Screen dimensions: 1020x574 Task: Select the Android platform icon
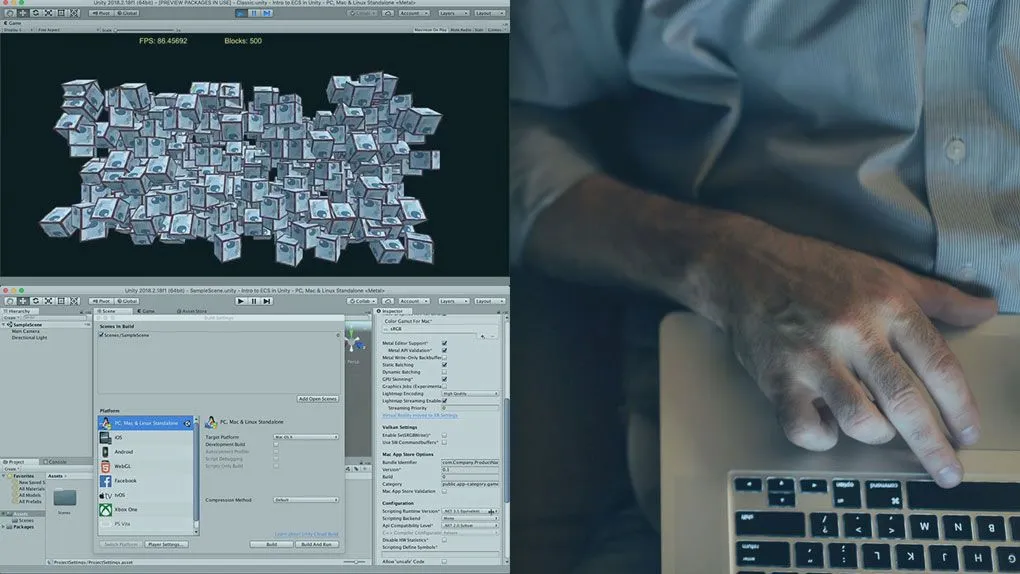pos(105,452)
